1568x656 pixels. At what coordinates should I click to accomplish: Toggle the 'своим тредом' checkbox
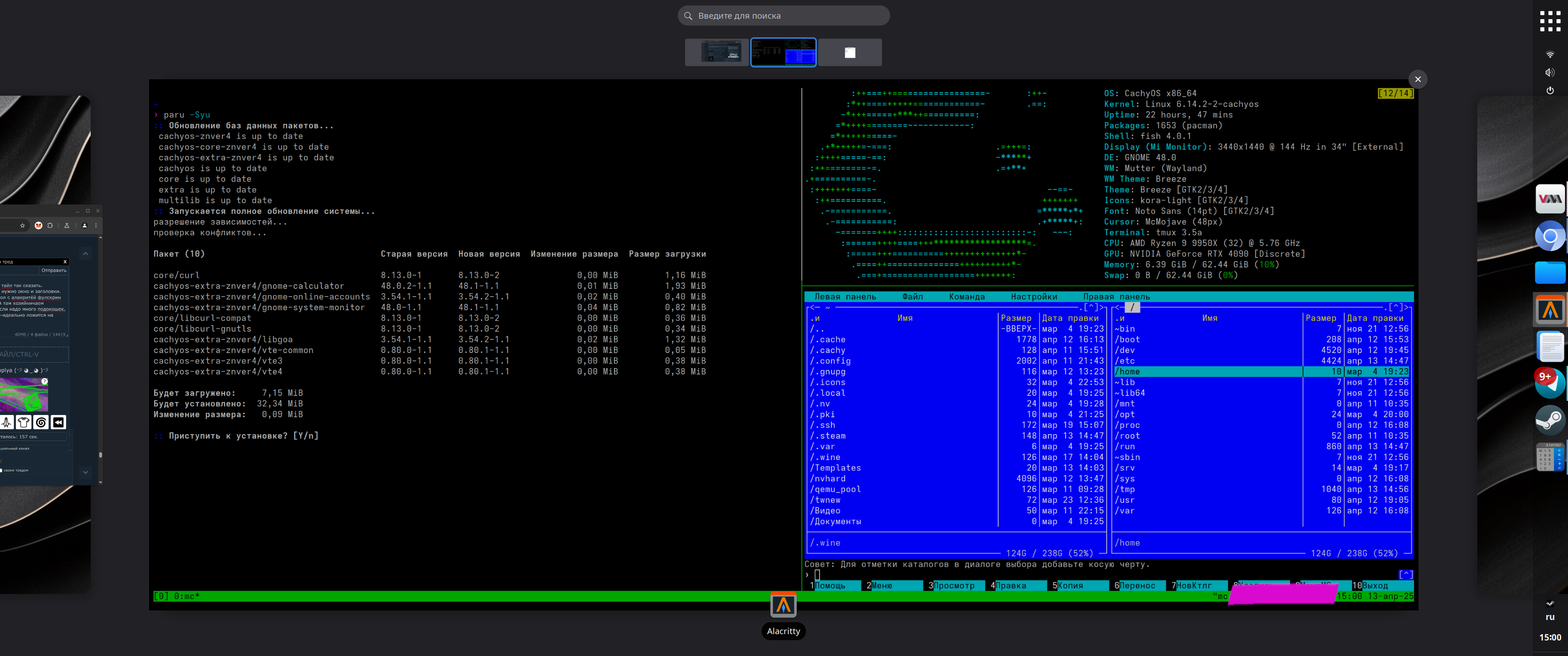click(x=2, y=471)
